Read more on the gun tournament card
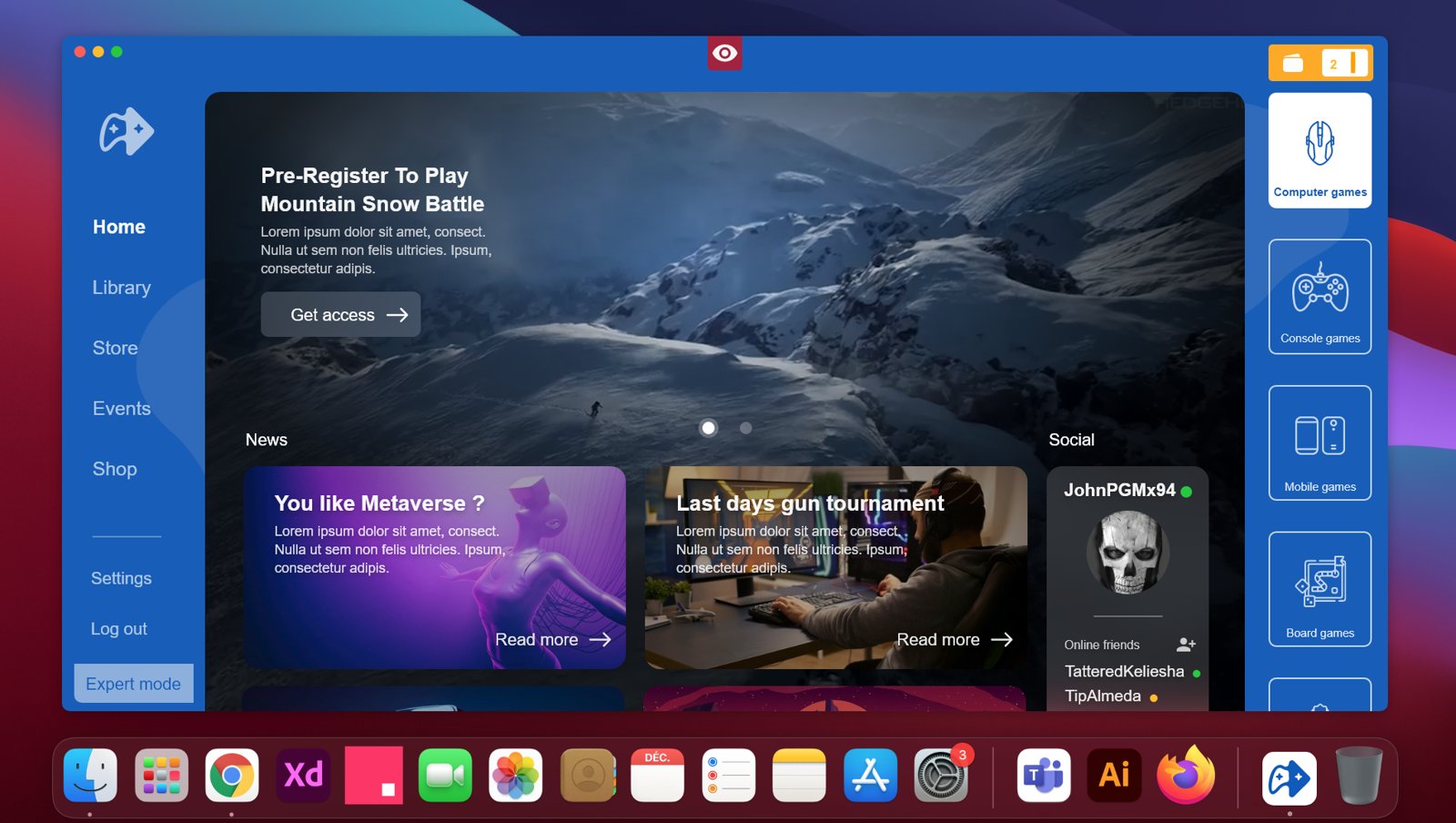Screen dimensions: 1456x823 pos(955,639)
